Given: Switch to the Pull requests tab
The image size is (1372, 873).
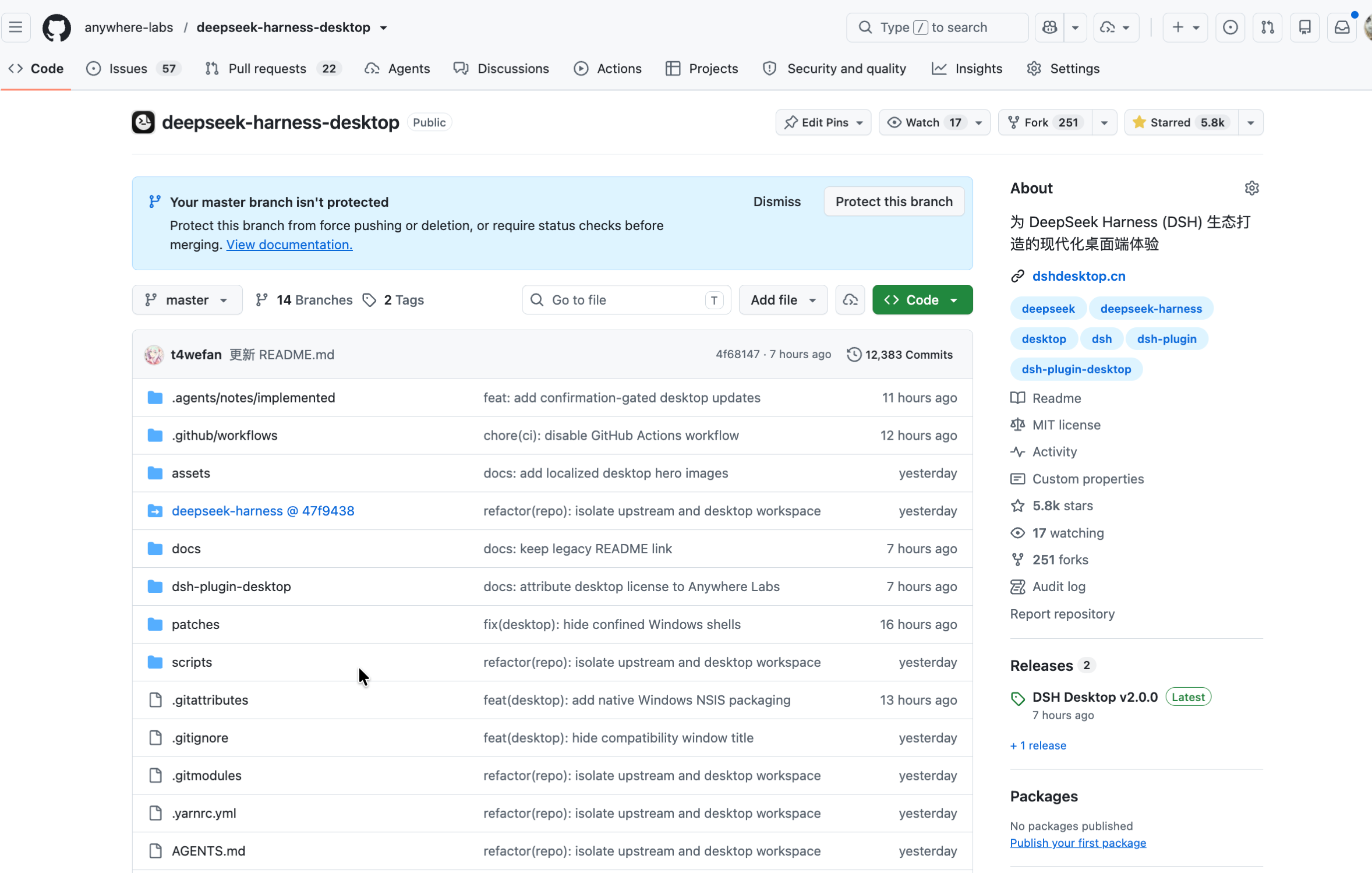Looking at the screenshot, I should point(273,69).
